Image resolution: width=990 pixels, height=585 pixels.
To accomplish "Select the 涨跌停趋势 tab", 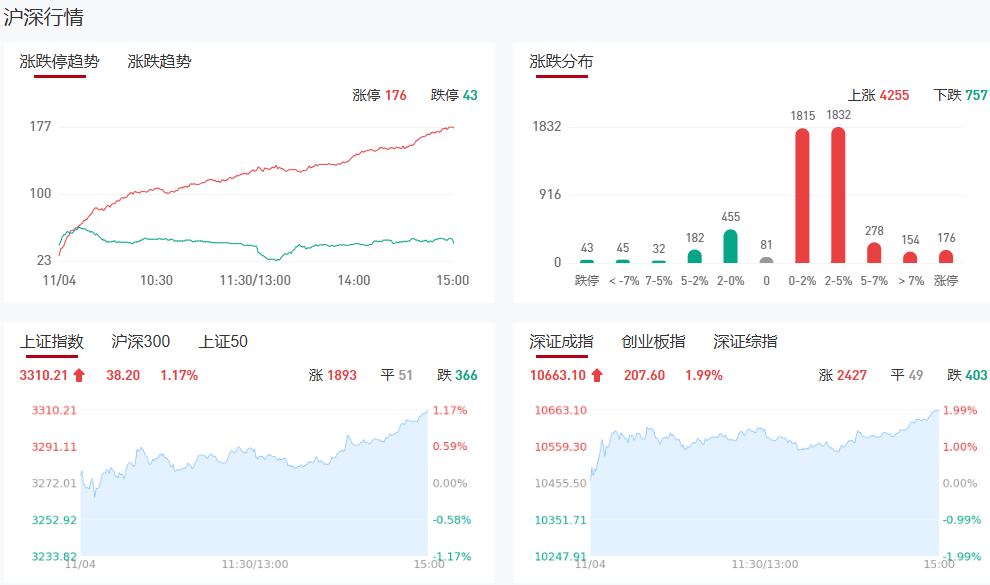I will tap(60, 62).
